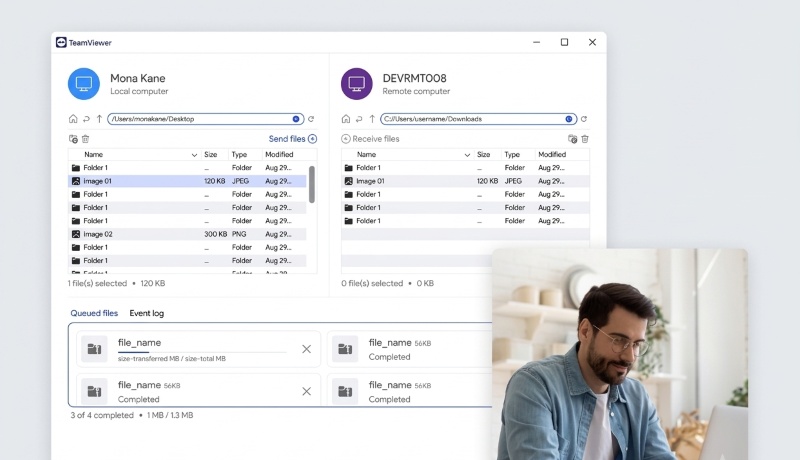Sort remote list by Type column
The width and height of the screenshot is (800, 460).
tap(512, 155)
